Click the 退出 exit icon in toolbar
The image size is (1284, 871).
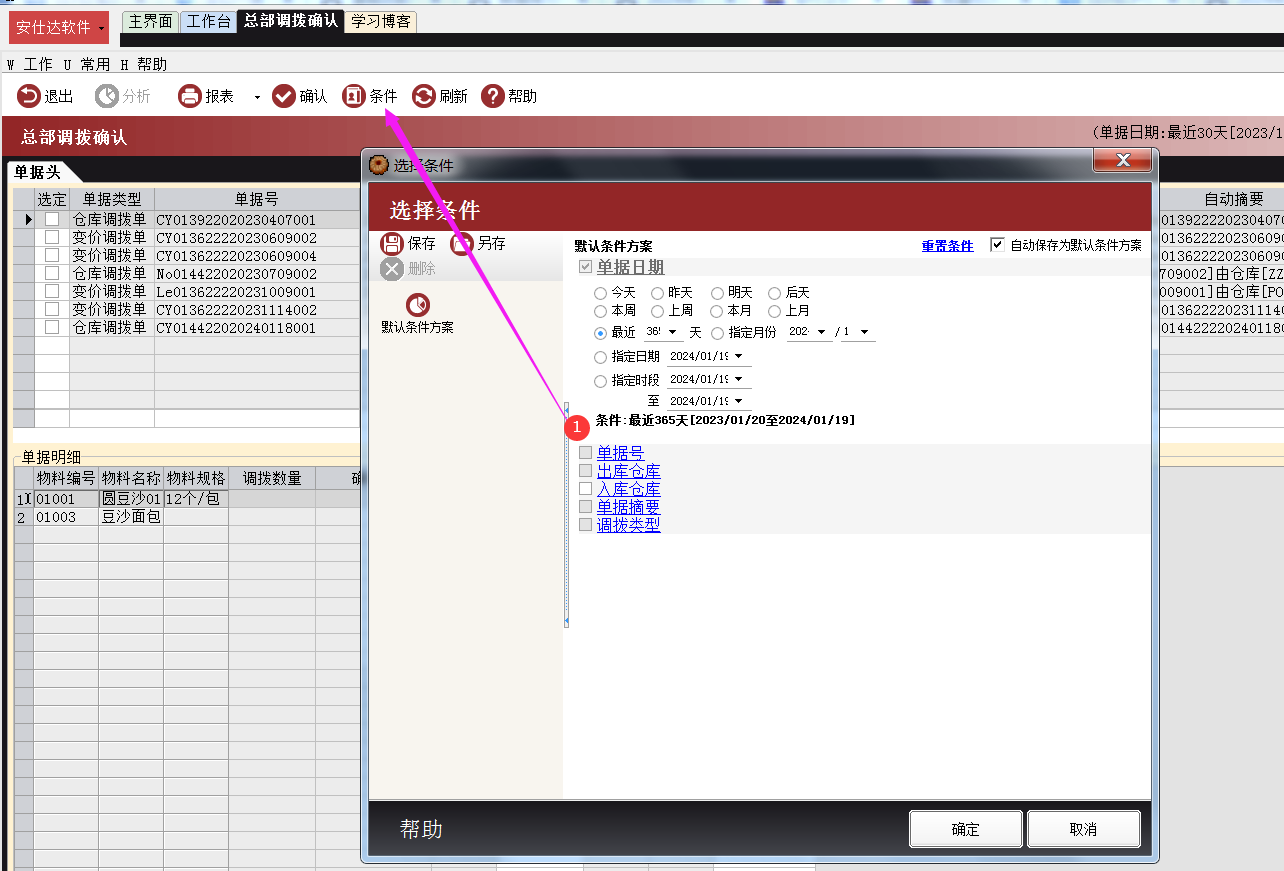pos(29,96)
